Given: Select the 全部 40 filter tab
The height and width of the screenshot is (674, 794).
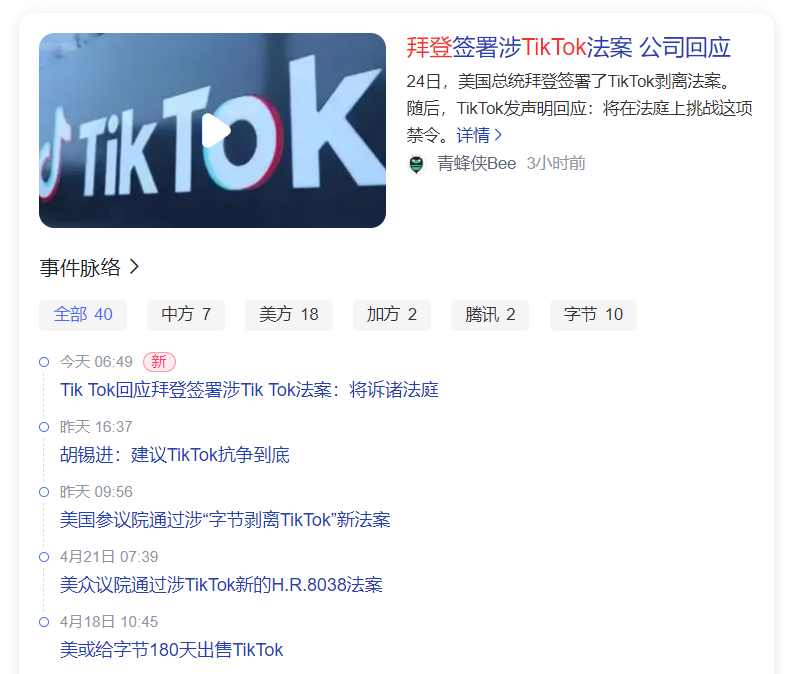Looking at the screenshot, I should click(x=83, y=315).
